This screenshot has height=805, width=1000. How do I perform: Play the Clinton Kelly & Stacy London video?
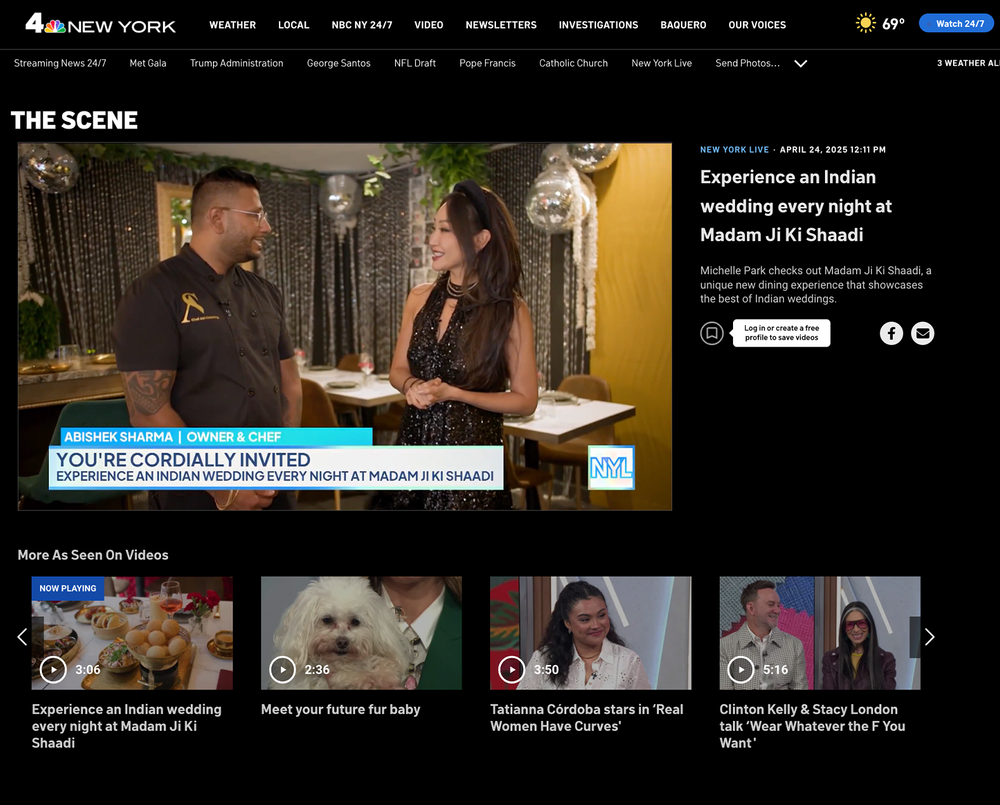tap(741, 670)
